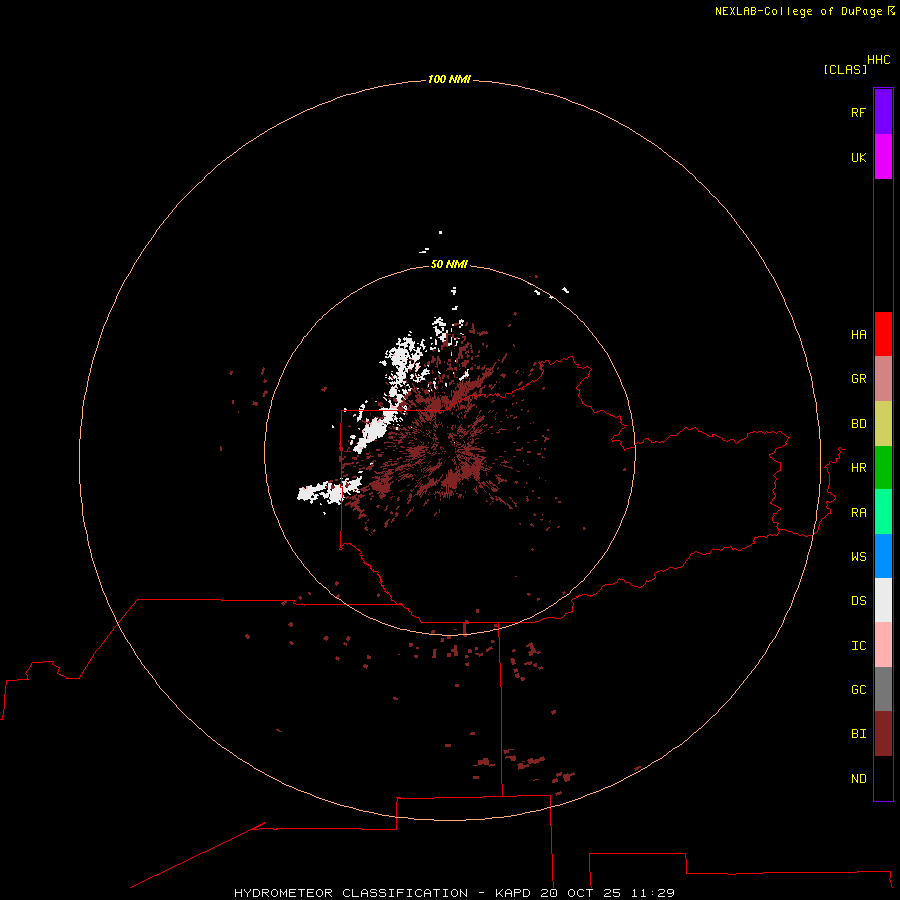Click the light green RA swatch
900x900 pixels.
(x=883, y=512)
